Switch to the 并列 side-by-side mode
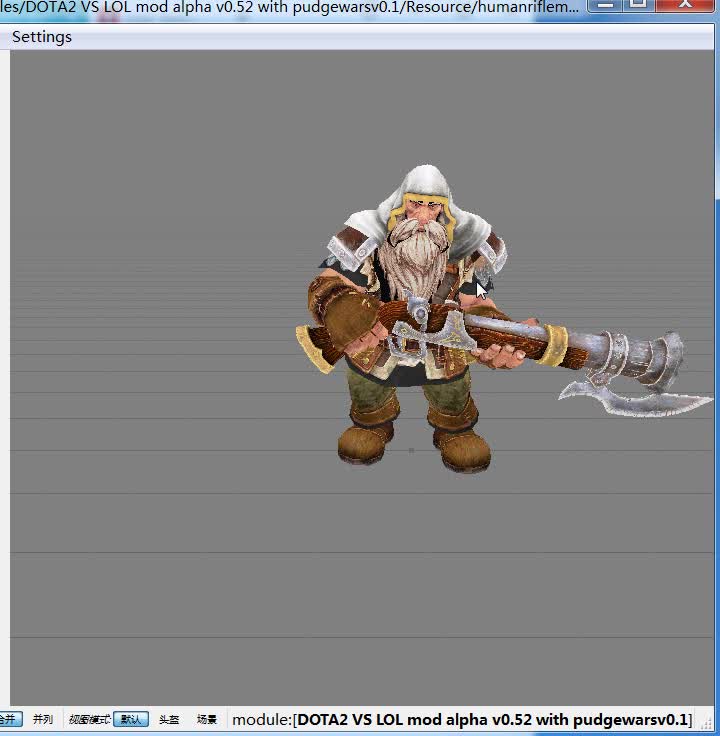The width and height of the screenshot is (720, 736). (x=43, y=719)
